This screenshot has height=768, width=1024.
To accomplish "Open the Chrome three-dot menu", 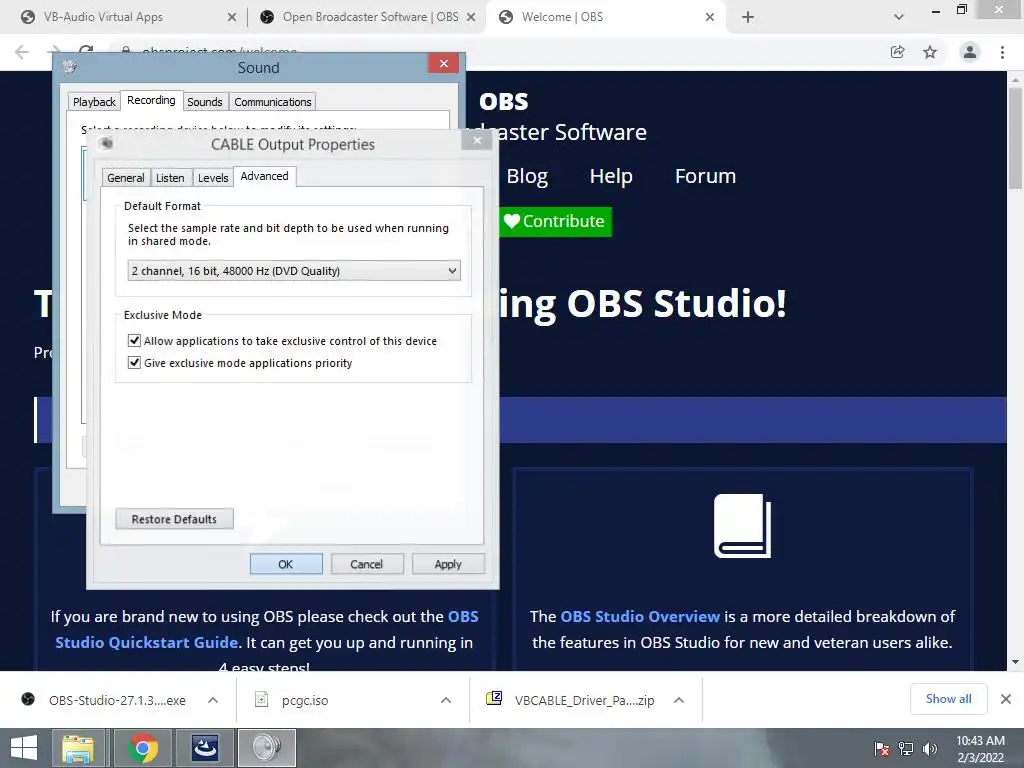I will pyautogui.click(x=1002, y=52).
